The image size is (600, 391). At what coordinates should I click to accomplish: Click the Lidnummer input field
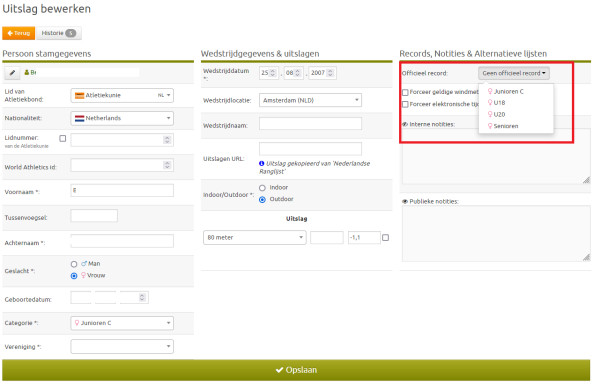[x=122, y=140]
